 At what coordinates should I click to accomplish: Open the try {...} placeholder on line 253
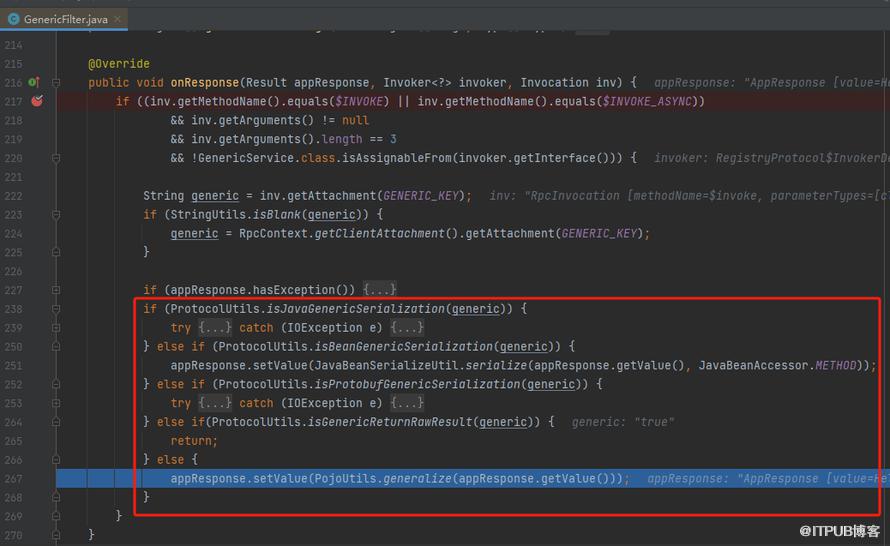(x=215, y=403)
